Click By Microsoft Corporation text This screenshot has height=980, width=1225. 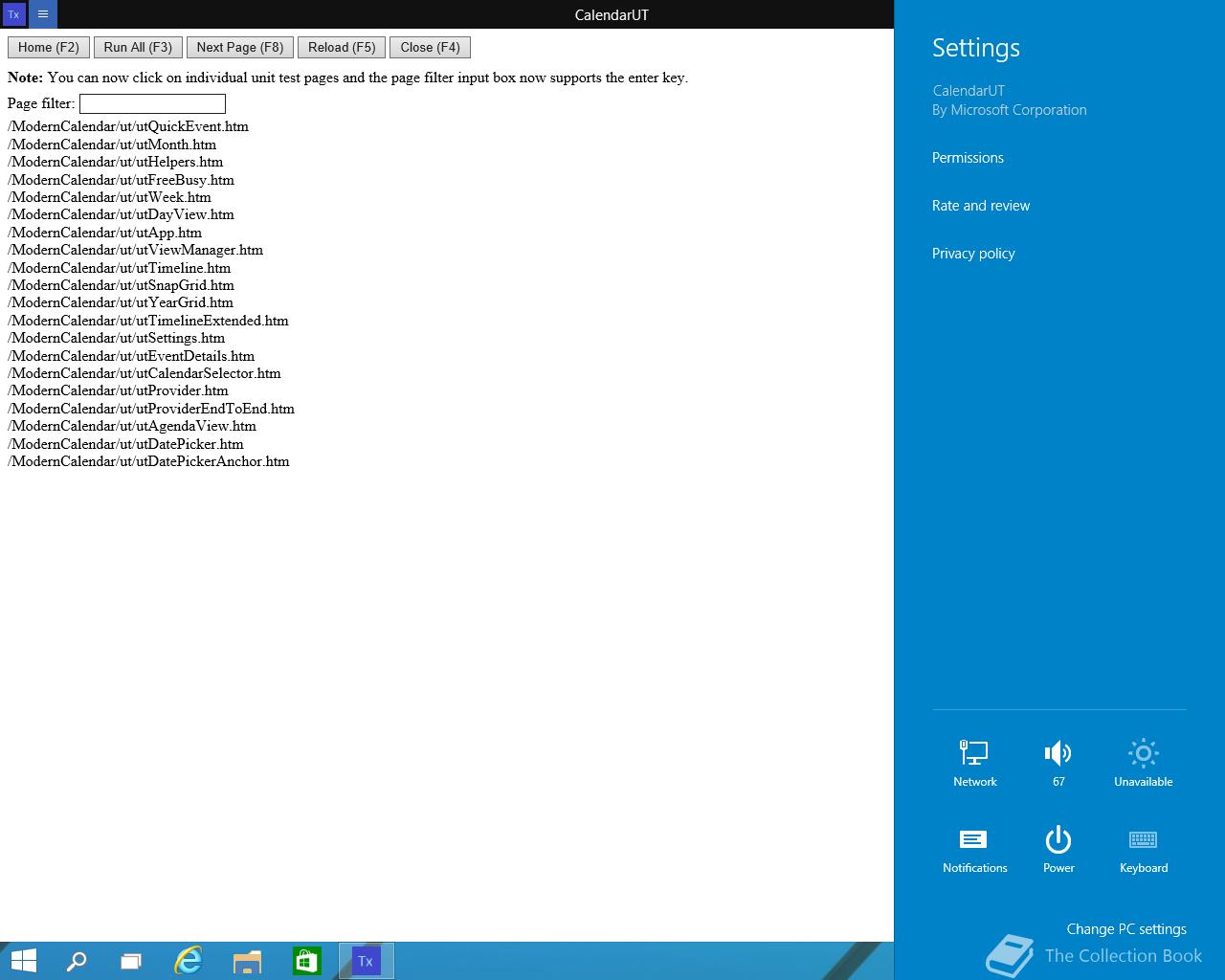point(1010,110)
